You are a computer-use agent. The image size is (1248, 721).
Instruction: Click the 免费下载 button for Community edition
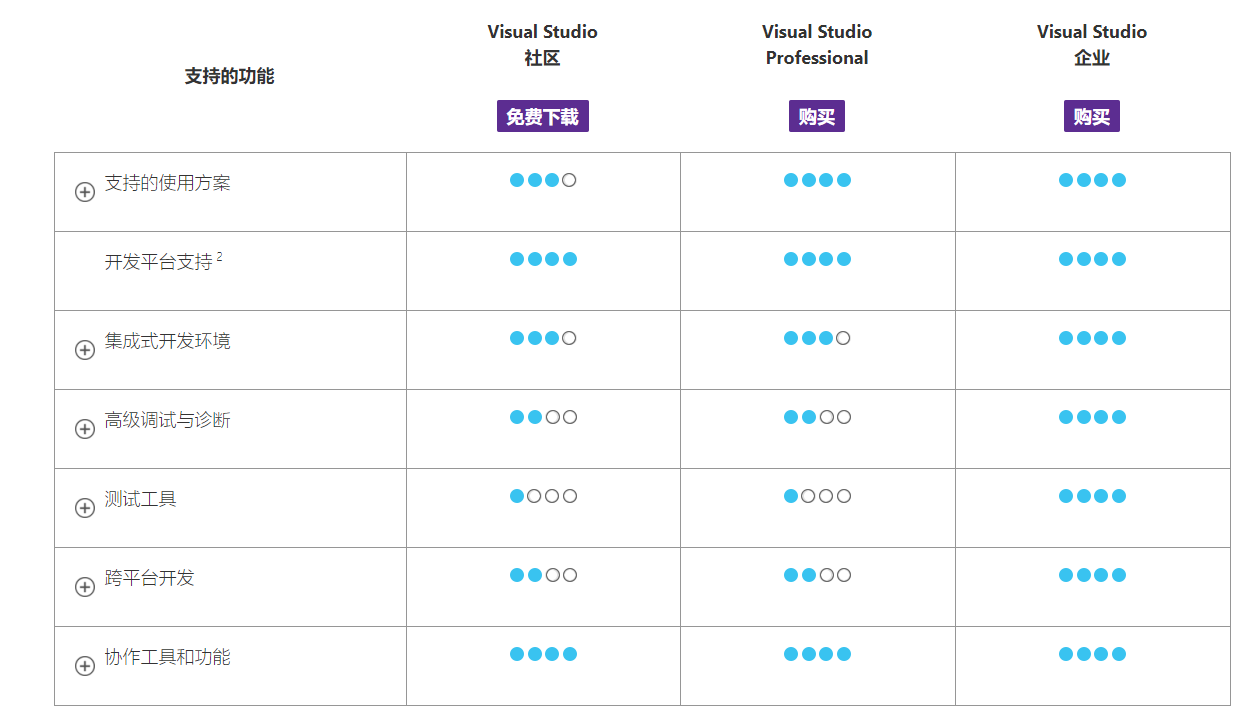pos(542,116)
